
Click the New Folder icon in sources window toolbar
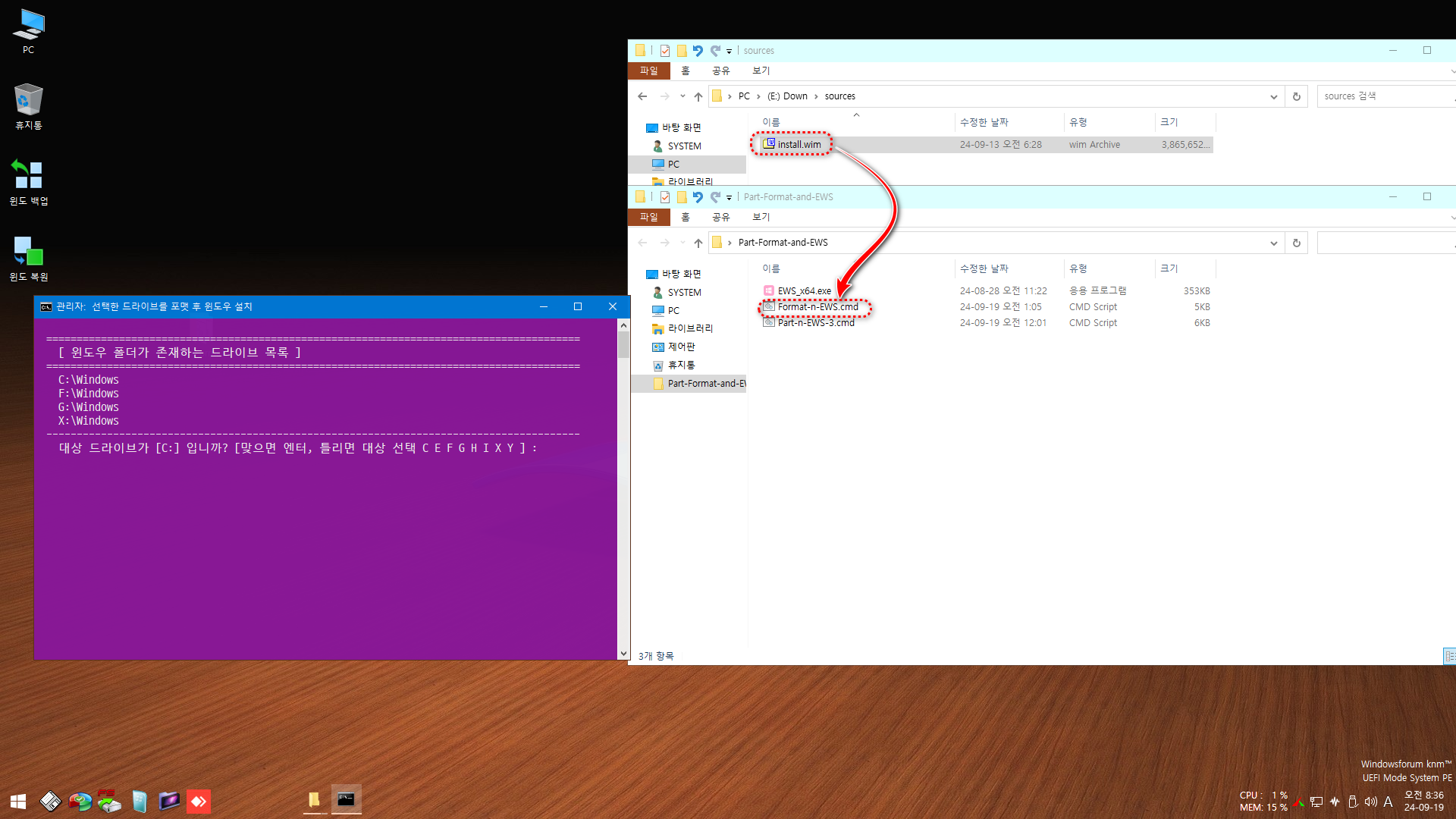pyautogui.click(x=682, y=51)
